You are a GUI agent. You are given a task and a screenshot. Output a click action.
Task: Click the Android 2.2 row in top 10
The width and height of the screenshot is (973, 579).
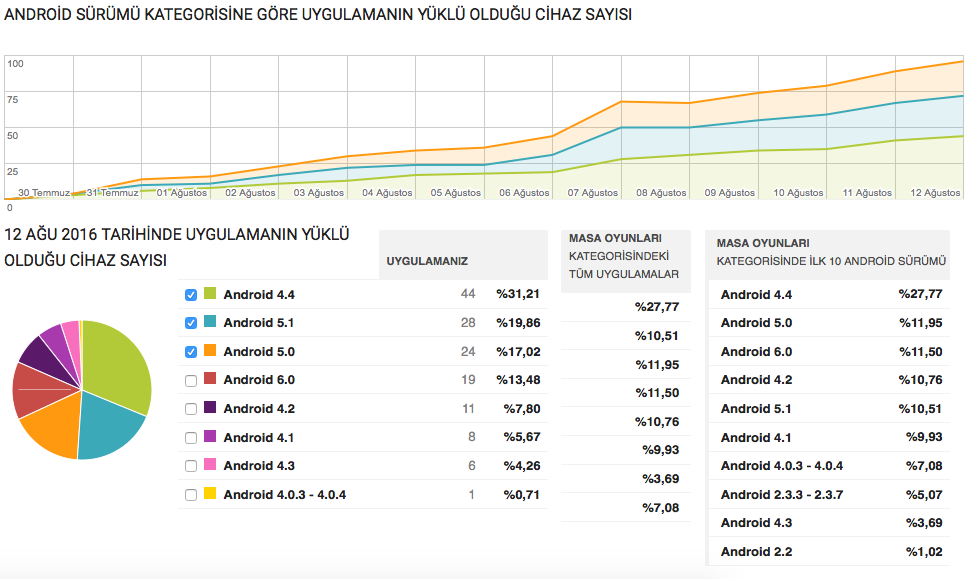click(829, 552)
